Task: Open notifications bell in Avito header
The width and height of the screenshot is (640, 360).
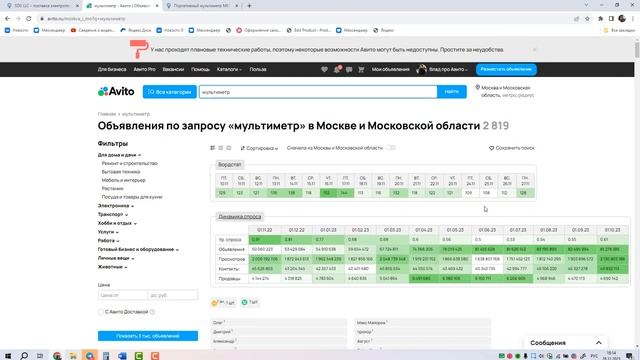Action: 337,69
